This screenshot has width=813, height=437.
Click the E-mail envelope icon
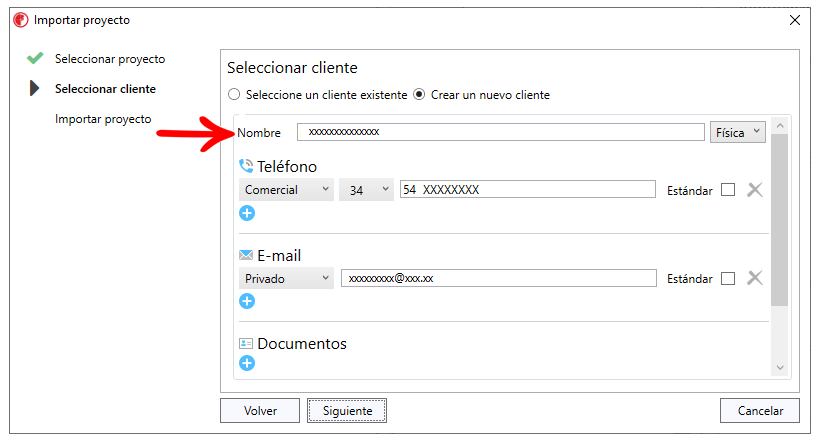tap(246, 255)
